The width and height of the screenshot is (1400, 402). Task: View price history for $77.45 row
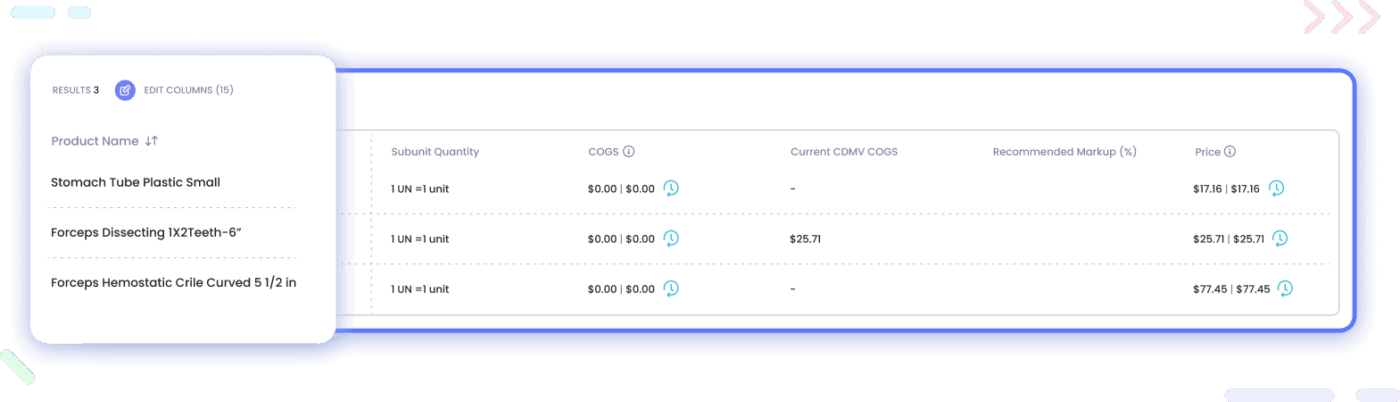tap(1285, 288)
